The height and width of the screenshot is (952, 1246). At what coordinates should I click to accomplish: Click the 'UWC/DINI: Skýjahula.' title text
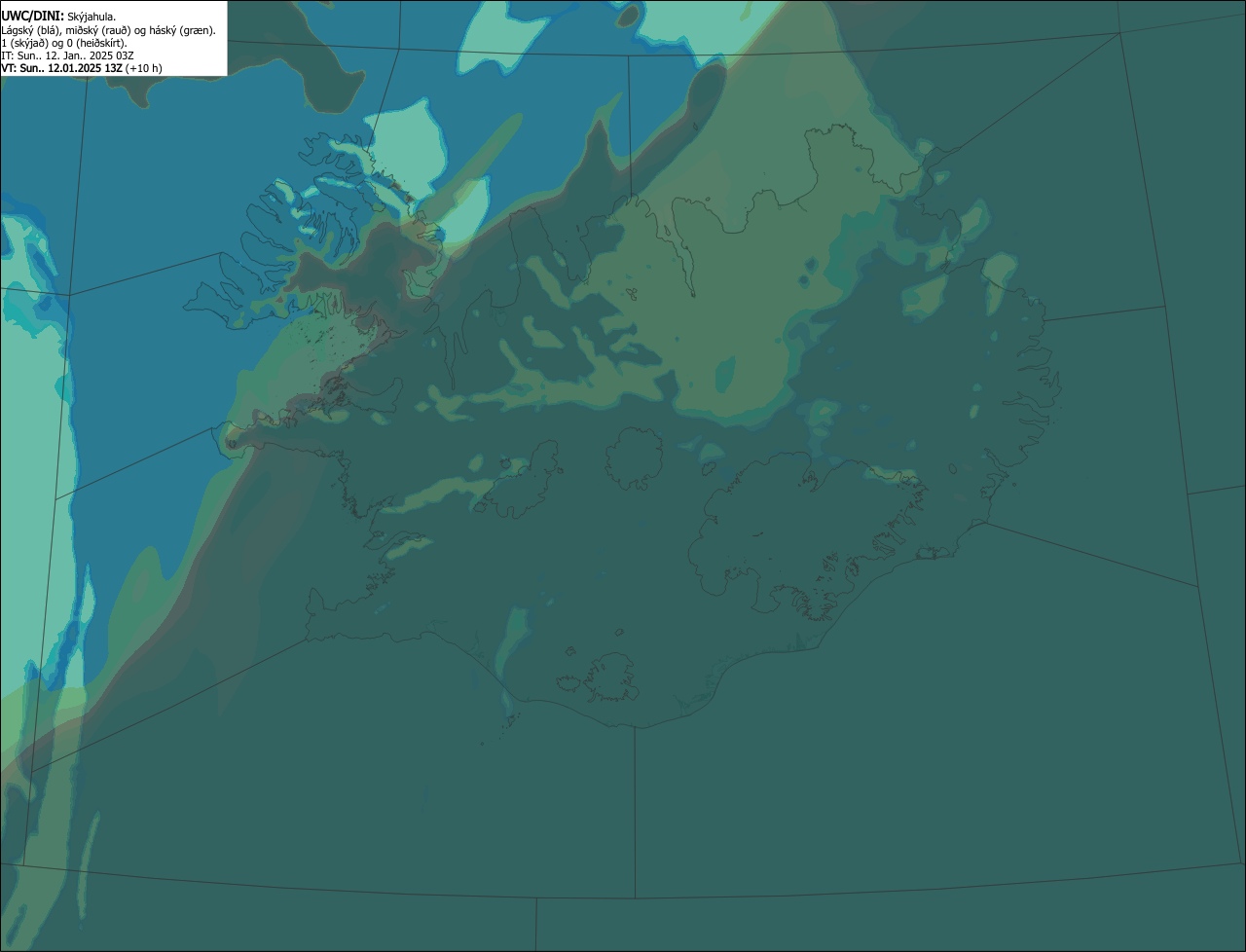[58, 17]
